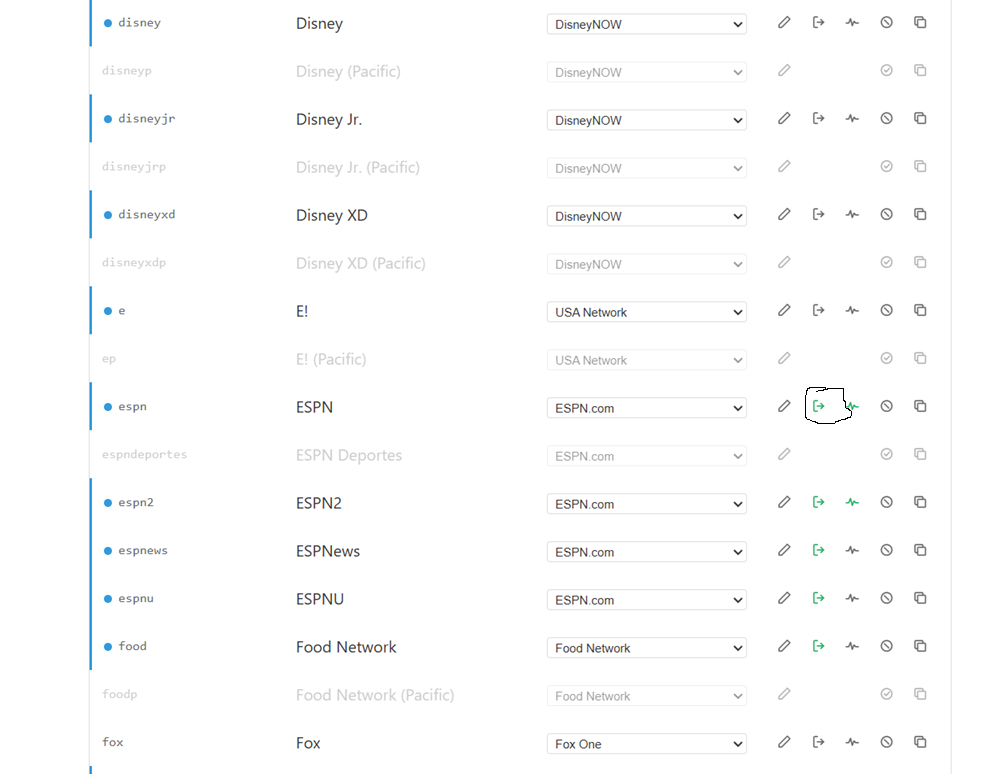Disable the Disney channel via the circle-slash icon
983x774 pixels.
(886, 23)
